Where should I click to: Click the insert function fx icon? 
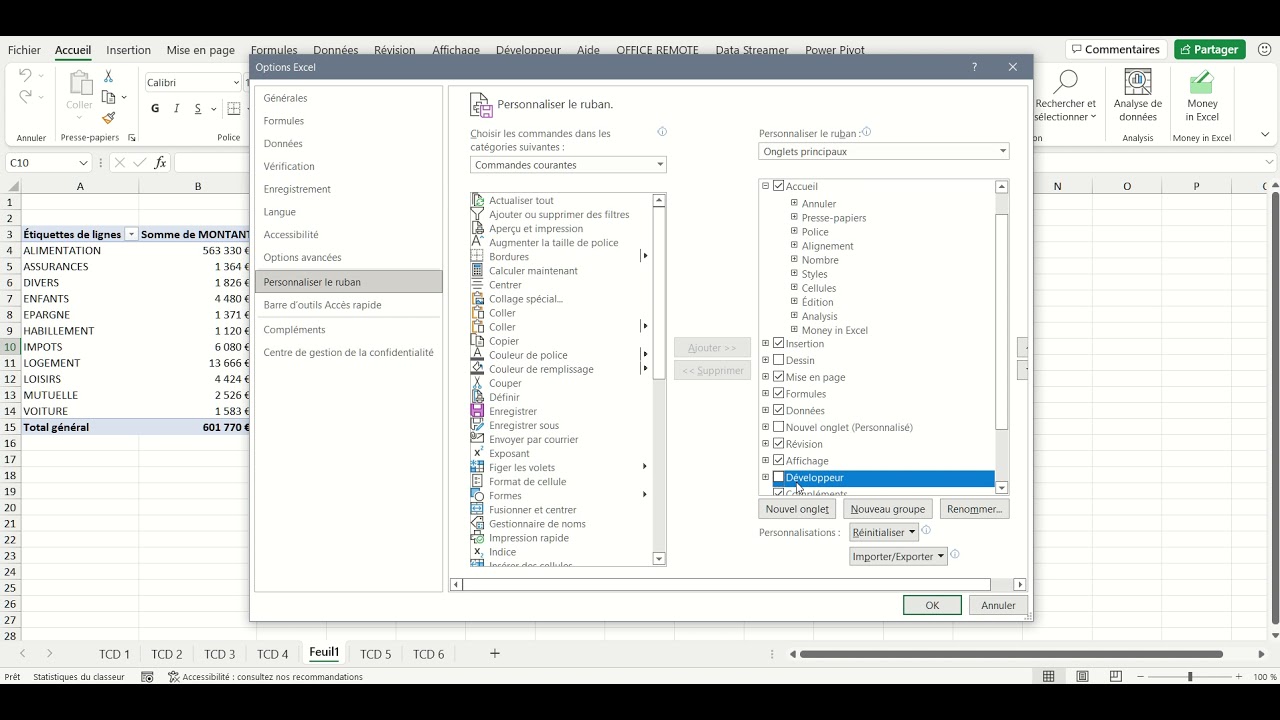(x=160, y=162)
